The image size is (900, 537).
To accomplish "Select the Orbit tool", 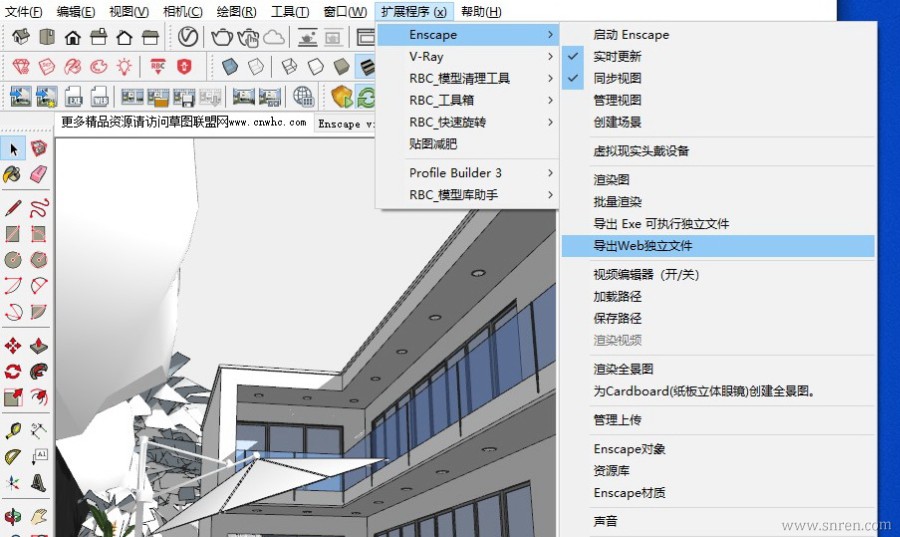I will [x=13, y=516].
